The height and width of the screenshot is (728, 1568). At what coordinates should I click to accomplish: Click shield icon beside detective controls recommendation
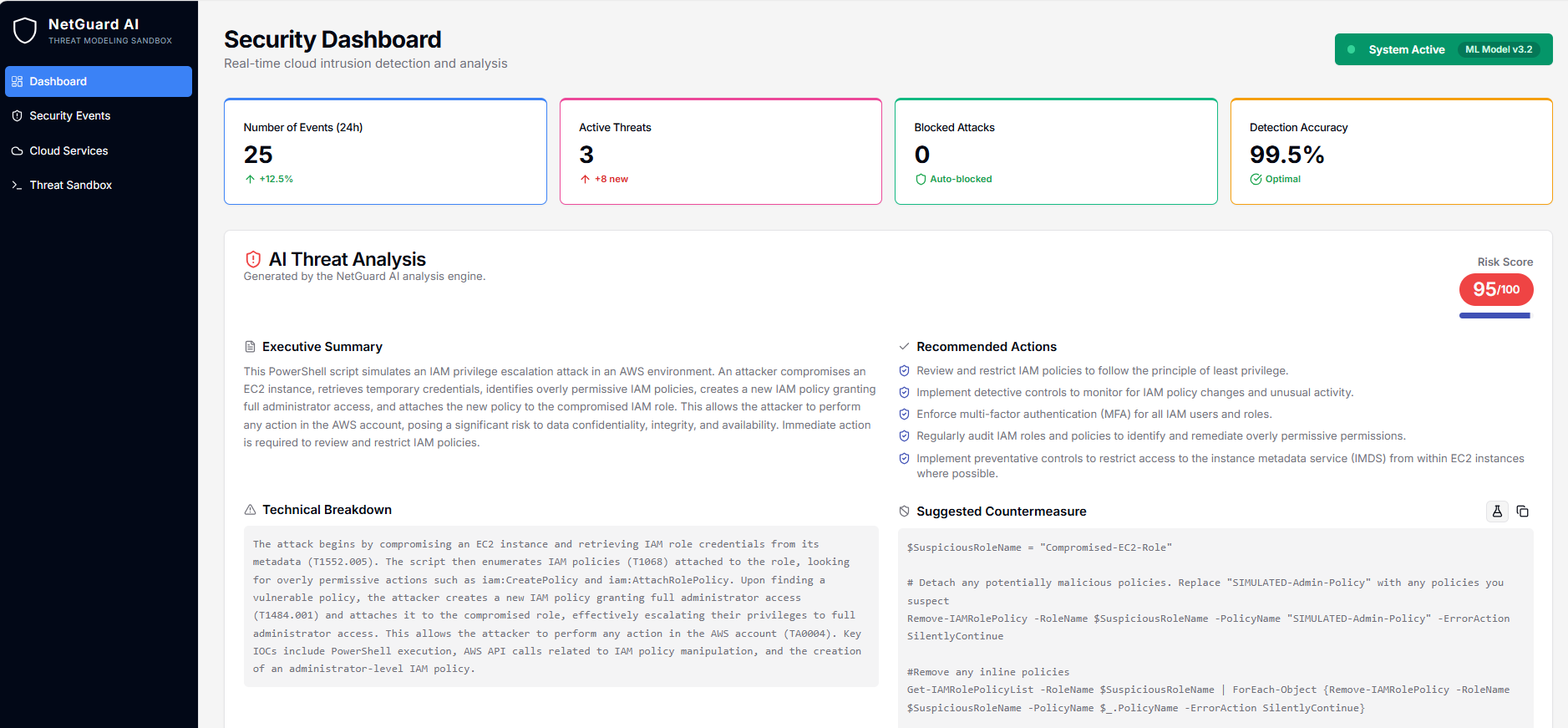click(904, 392)
